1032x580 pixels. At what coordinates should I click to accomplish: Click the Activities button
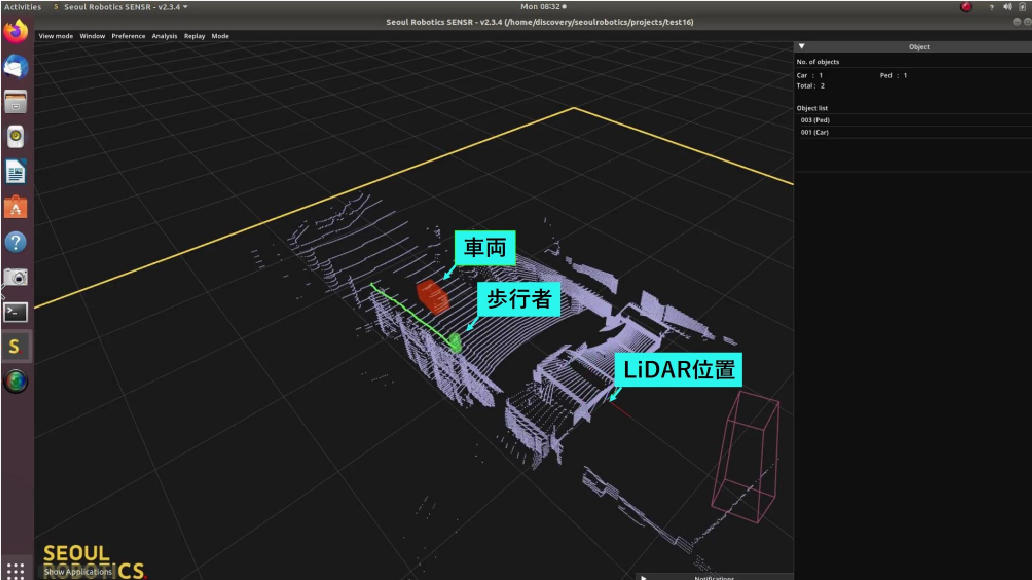[22, 7]
